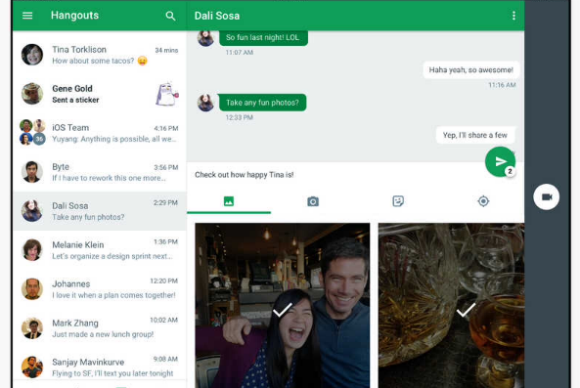Open the iOS Team group conversation

100,133
